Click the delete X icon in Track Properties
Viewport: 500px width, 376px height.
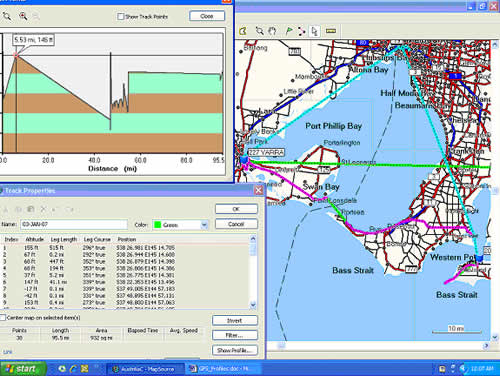[43, 209]
